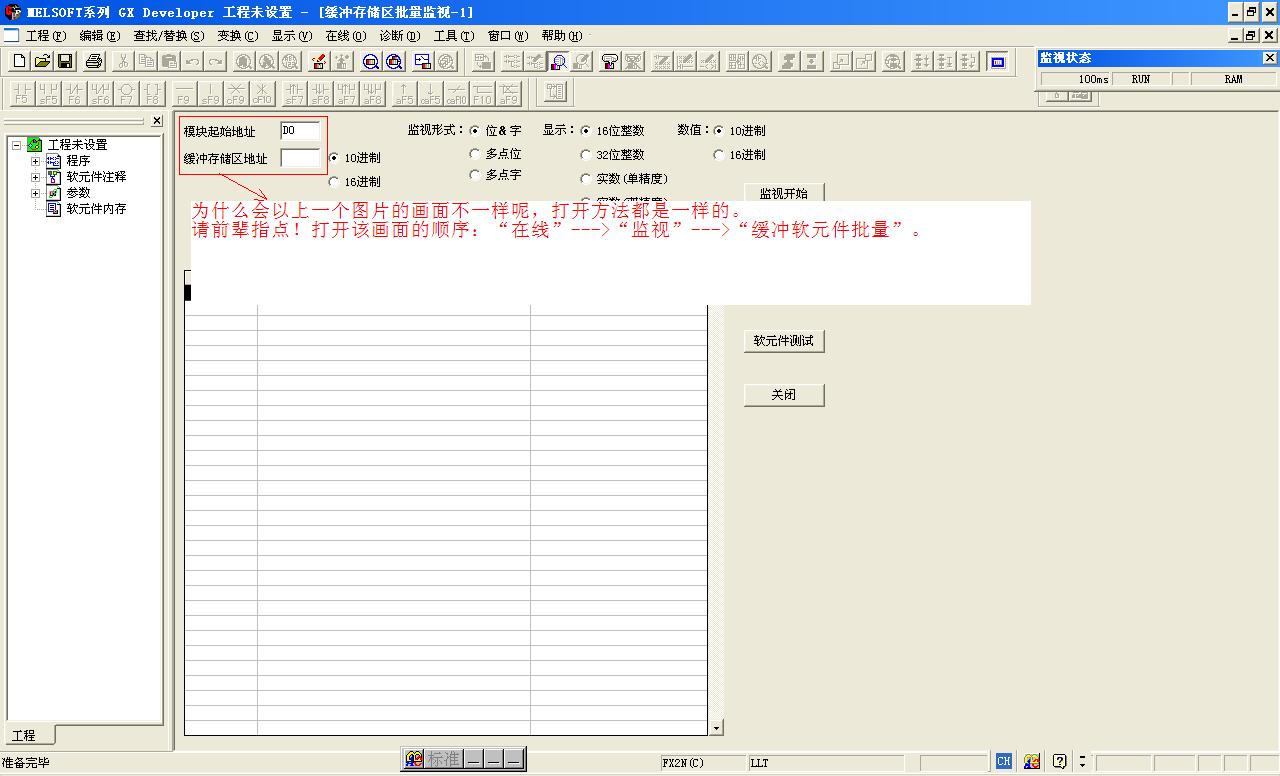
Task: Open the 在线(O) menu
Action: 345,36
